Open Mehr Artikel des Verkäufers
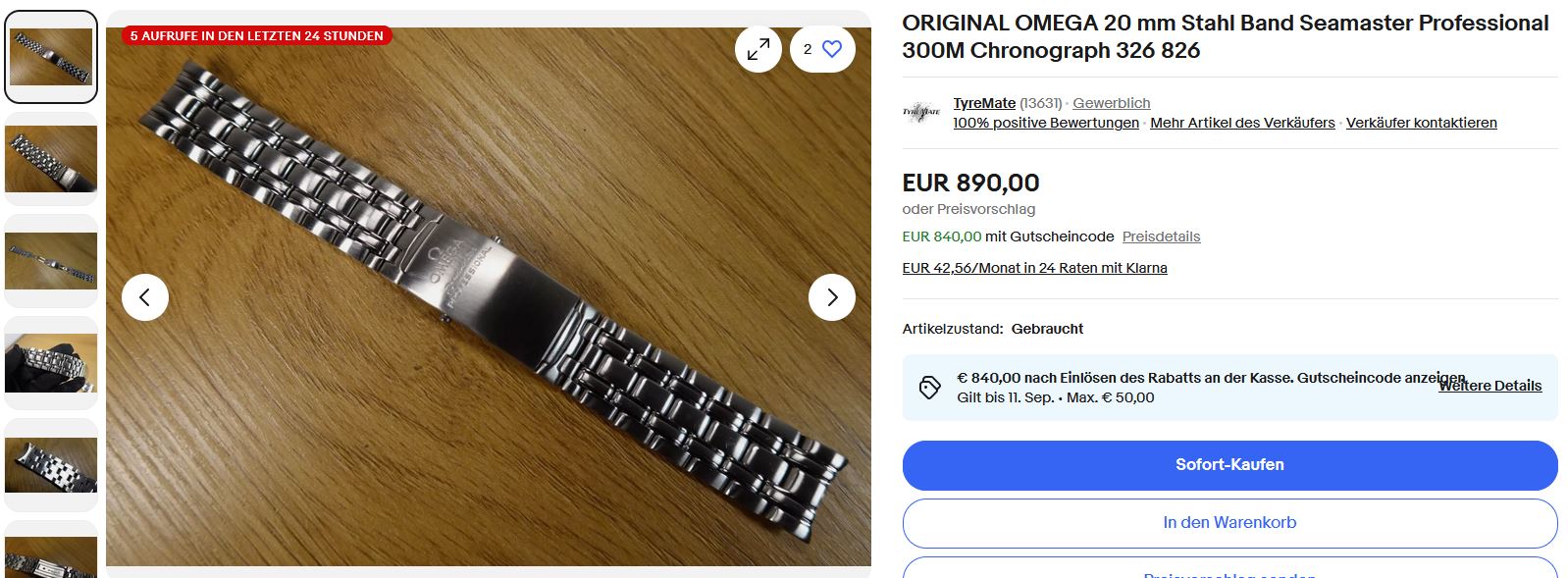 coord(1242,123)
